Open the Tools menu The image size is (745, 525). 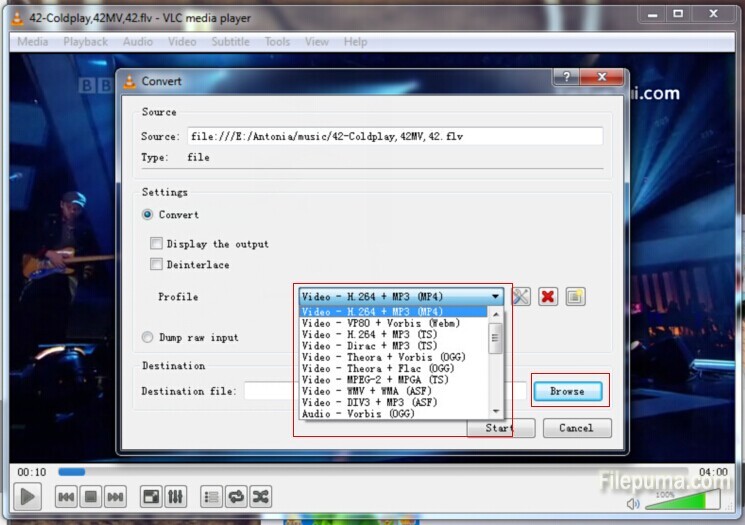point(277,42)
